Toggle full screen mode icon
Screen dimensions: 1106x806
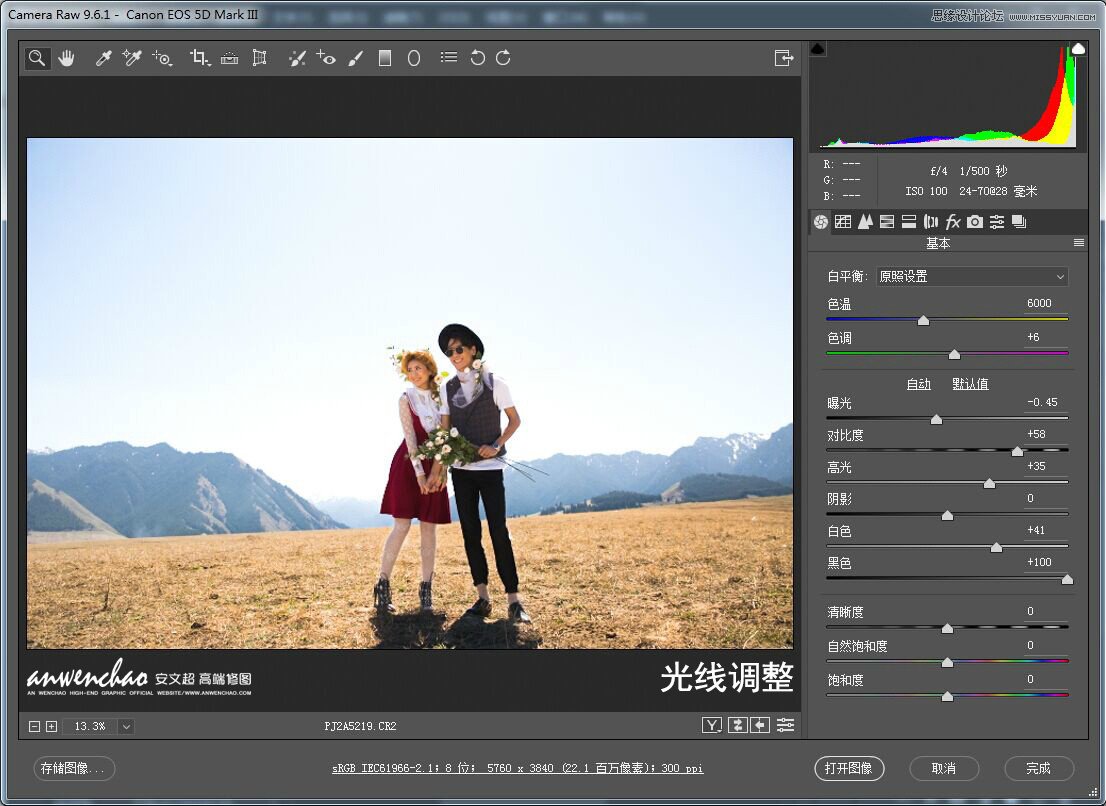tap(784, 58)
